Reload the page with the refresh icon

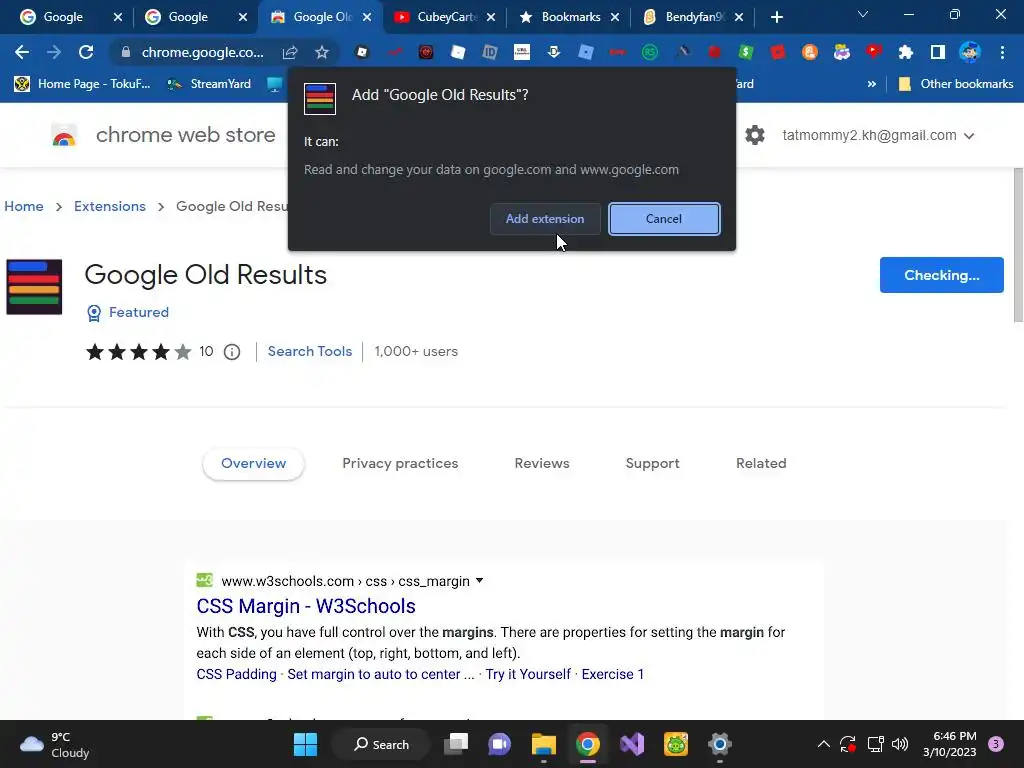click(x=86, y=52)
